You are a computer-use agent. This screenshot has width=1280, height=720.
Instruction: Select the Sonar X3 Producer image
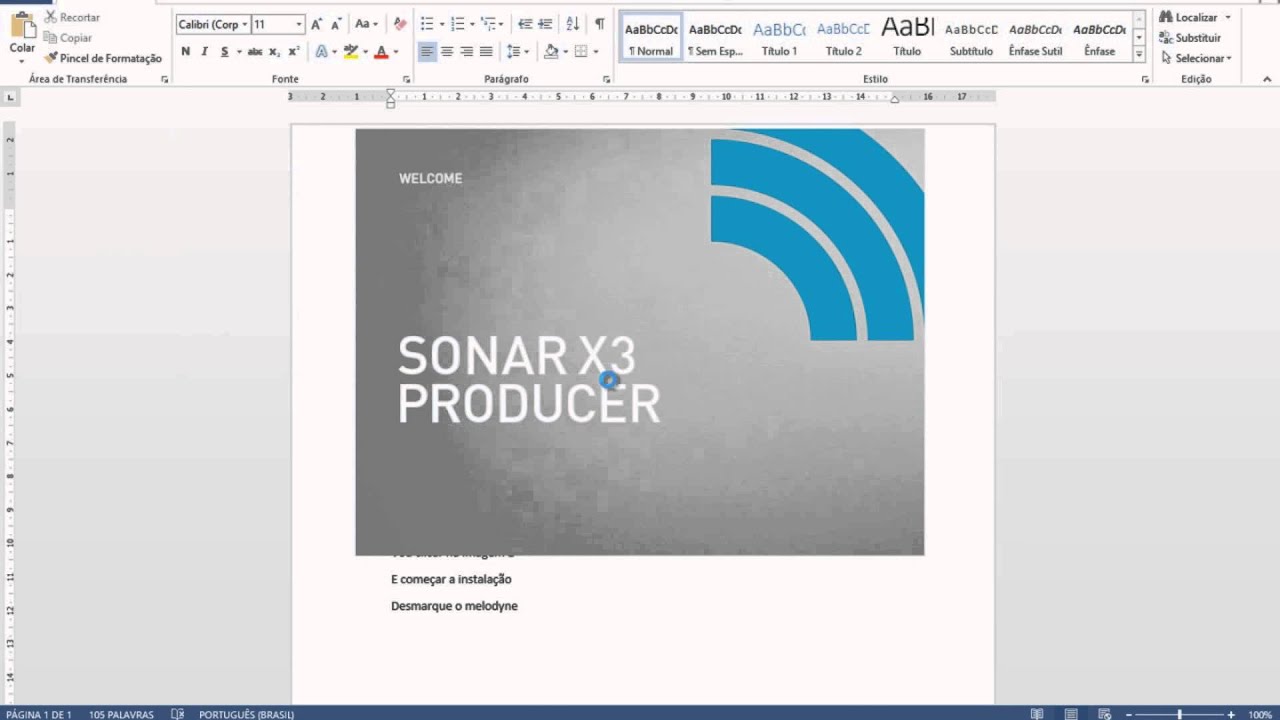(x=640, y=342)
